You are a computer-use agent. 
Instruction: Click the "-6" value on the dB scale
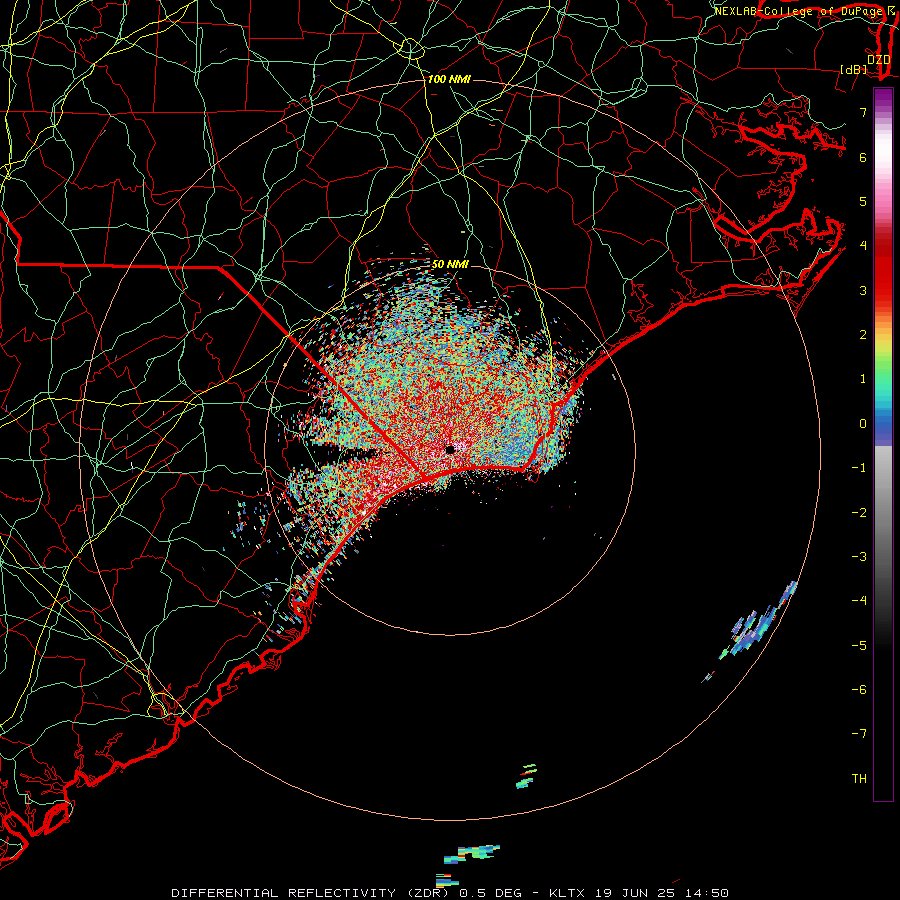859,690
